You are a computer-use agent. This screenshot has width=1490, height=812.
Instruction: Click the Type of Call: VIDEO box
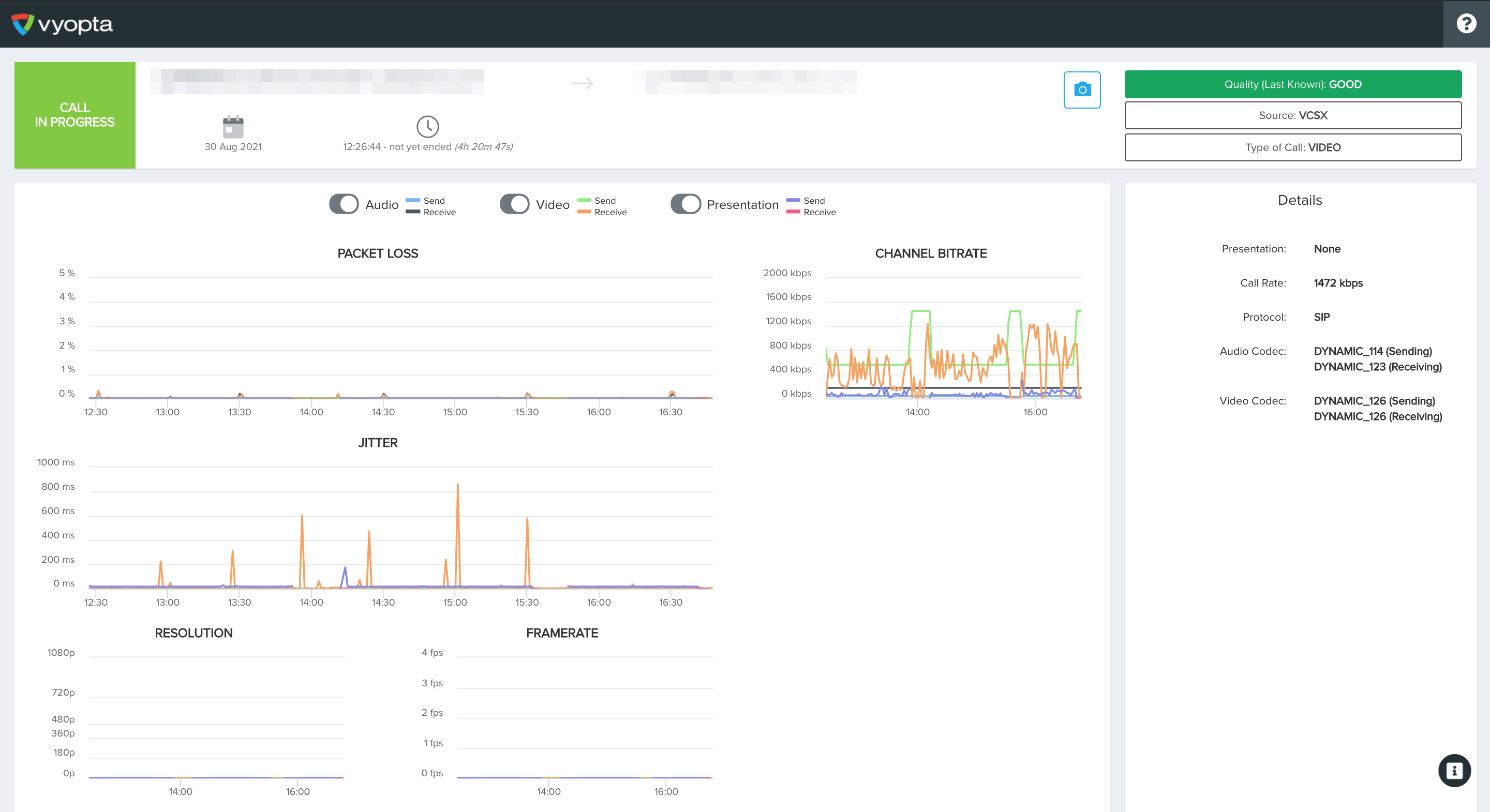coord(1293,147)
